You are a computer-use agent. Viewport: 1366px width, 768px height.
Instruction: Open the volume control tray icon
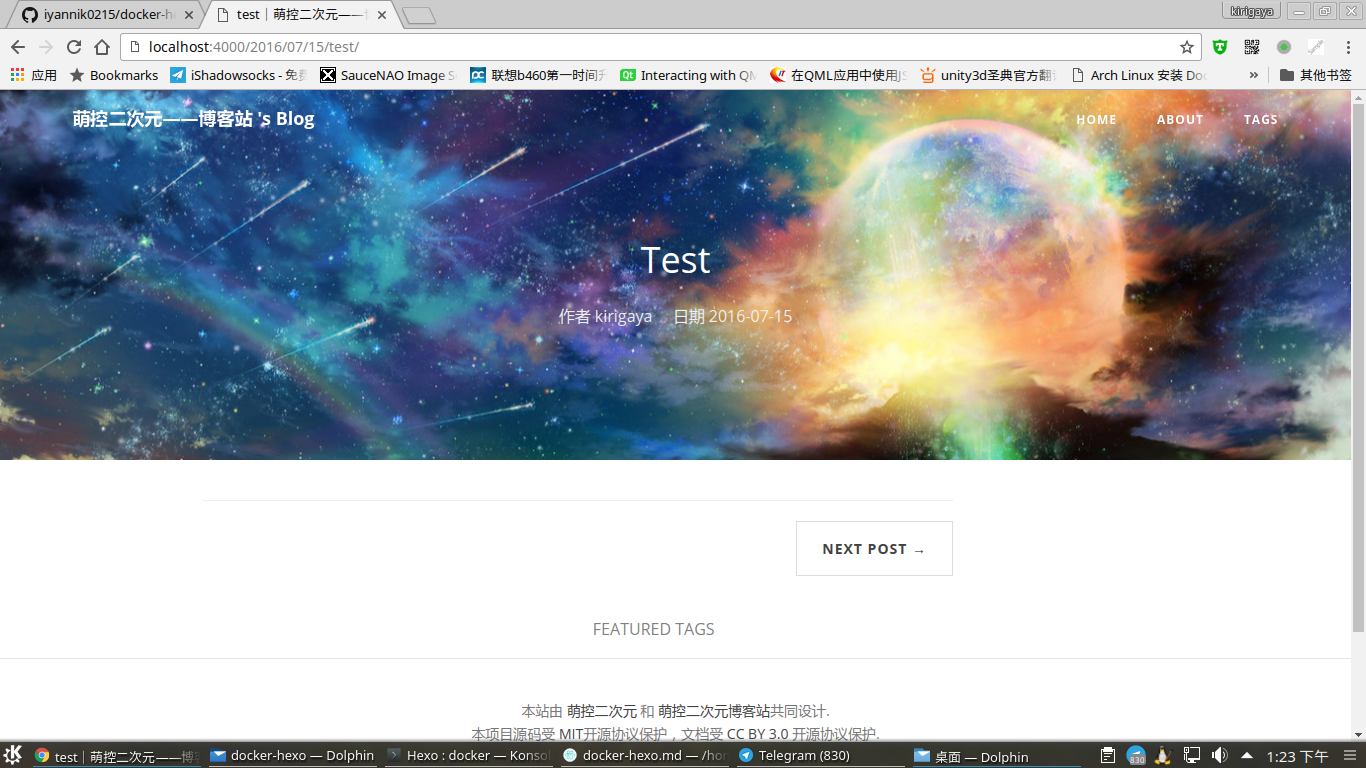tap(1219, 755)
